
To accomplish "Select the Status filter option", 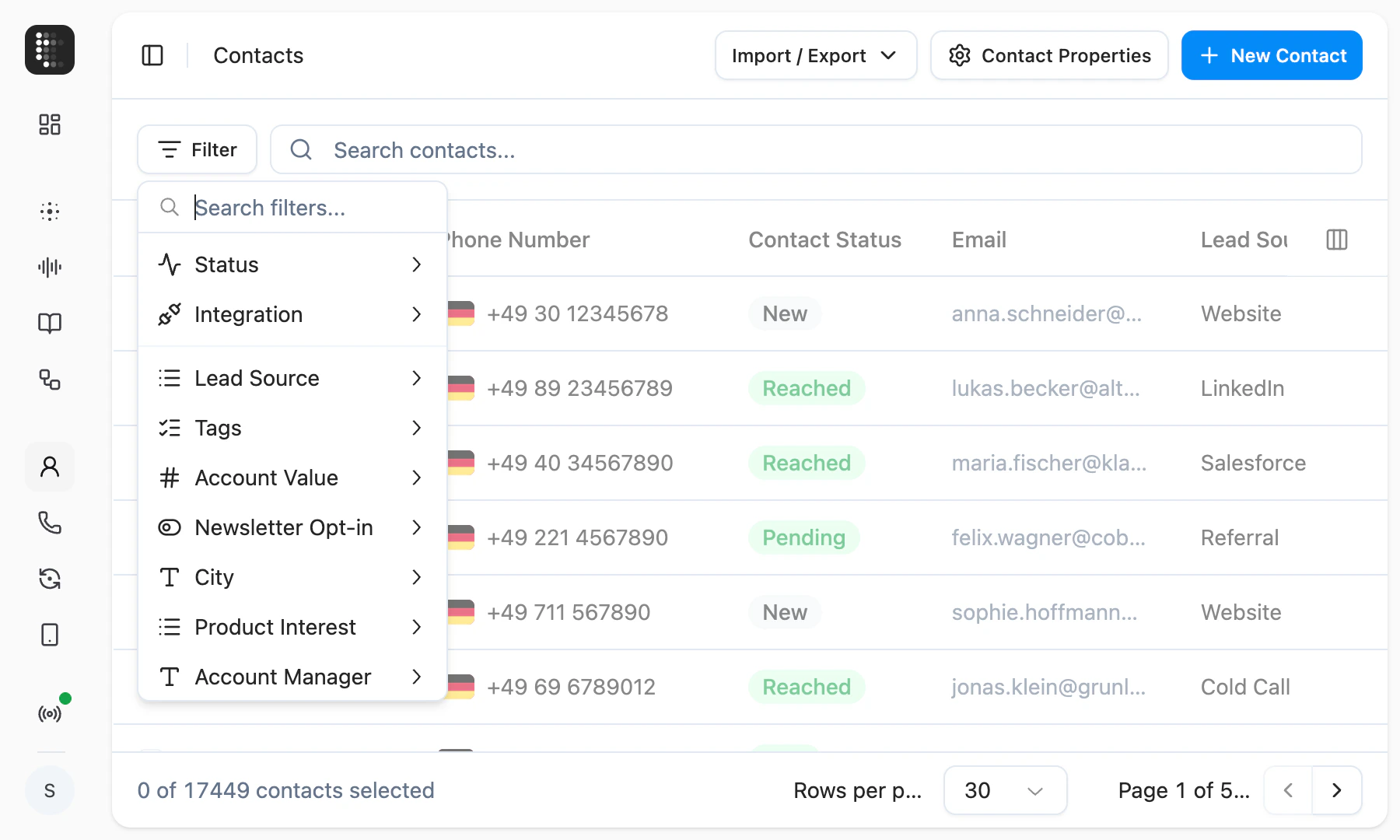I will (292, 264).
